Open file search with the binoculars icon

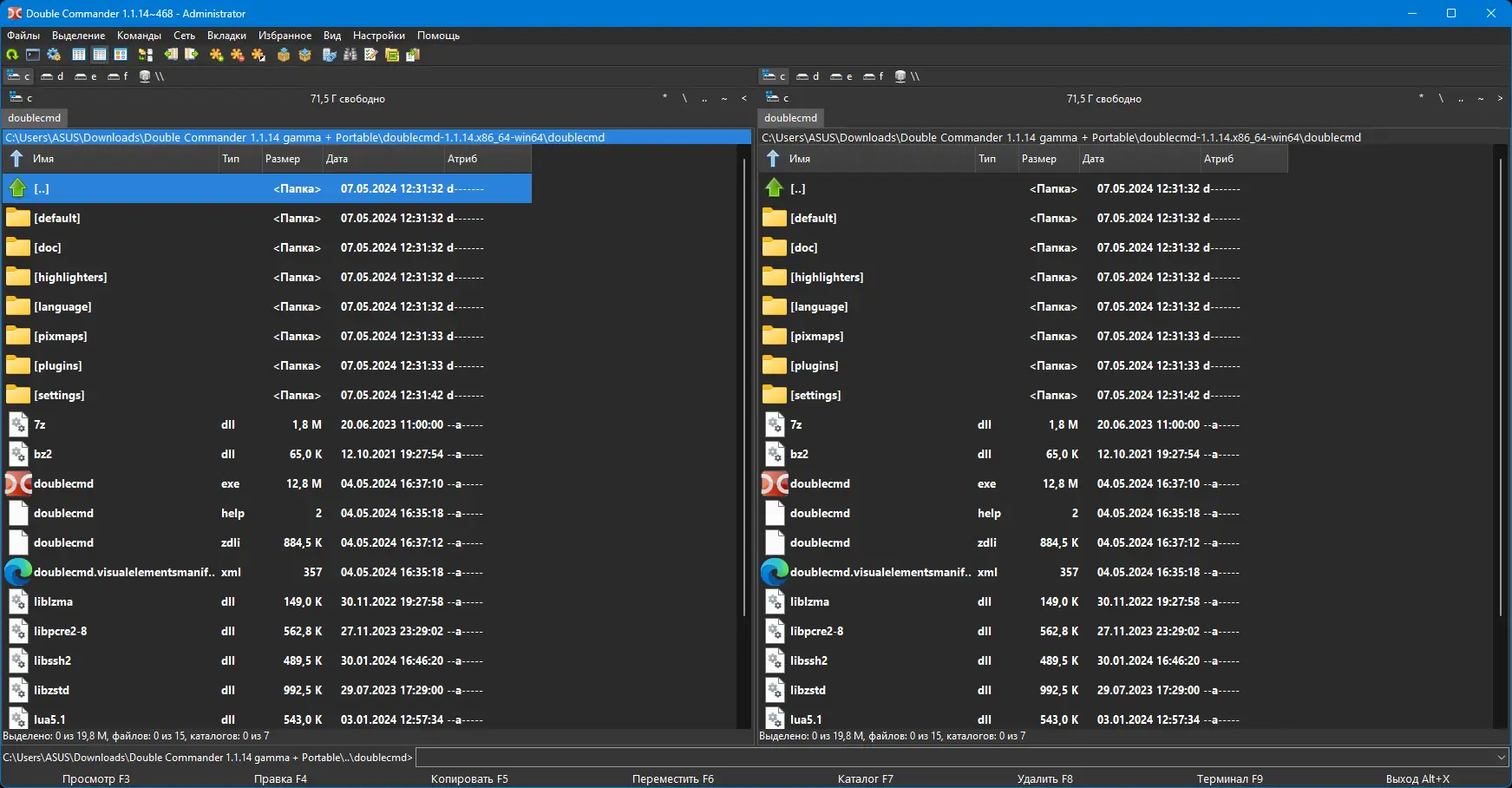(x=350, y=55)
